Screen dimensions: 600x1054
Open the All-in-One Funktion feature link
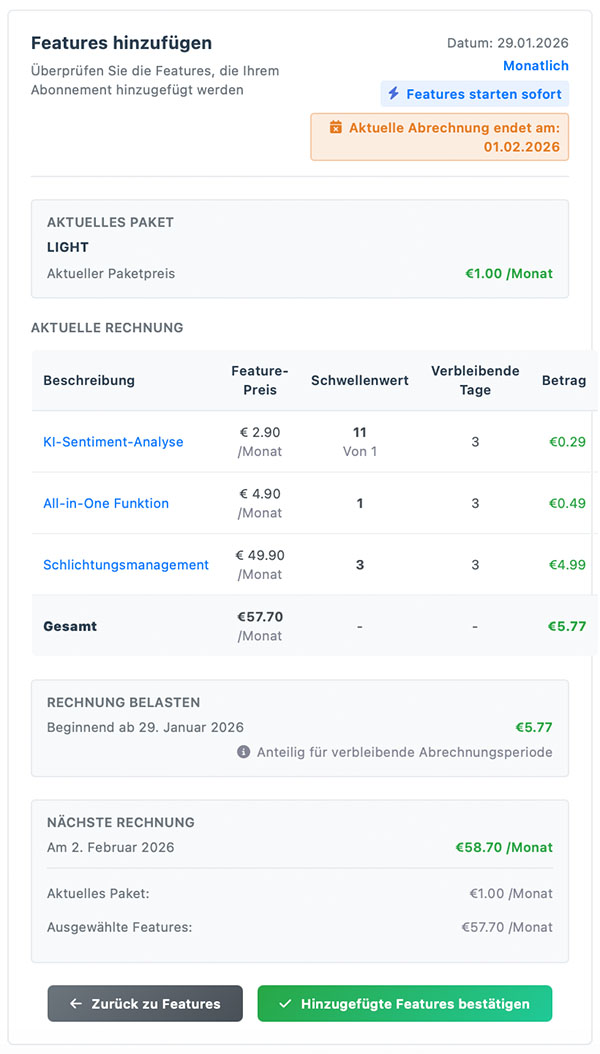(x=106, y=503)
